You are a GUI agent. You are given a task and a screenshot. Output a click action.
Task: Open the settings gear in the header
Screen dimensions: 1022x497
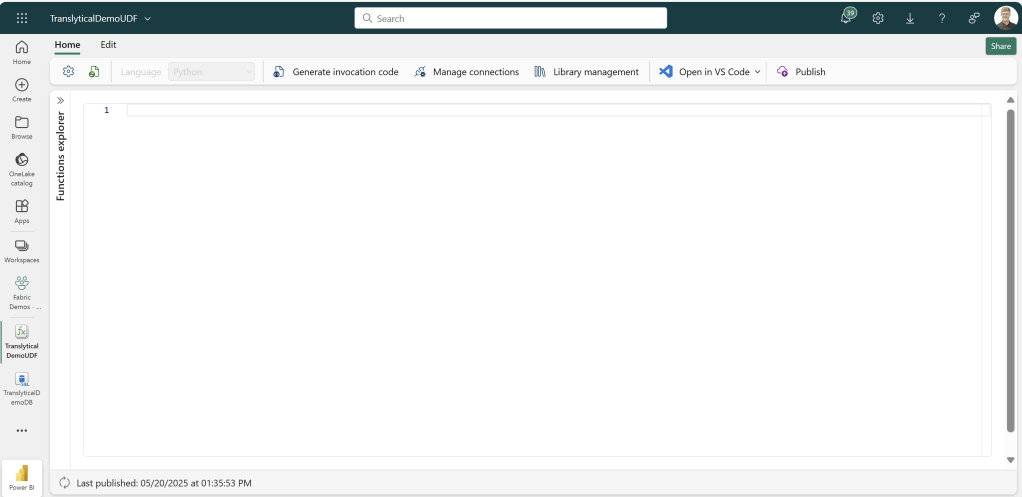878,18
